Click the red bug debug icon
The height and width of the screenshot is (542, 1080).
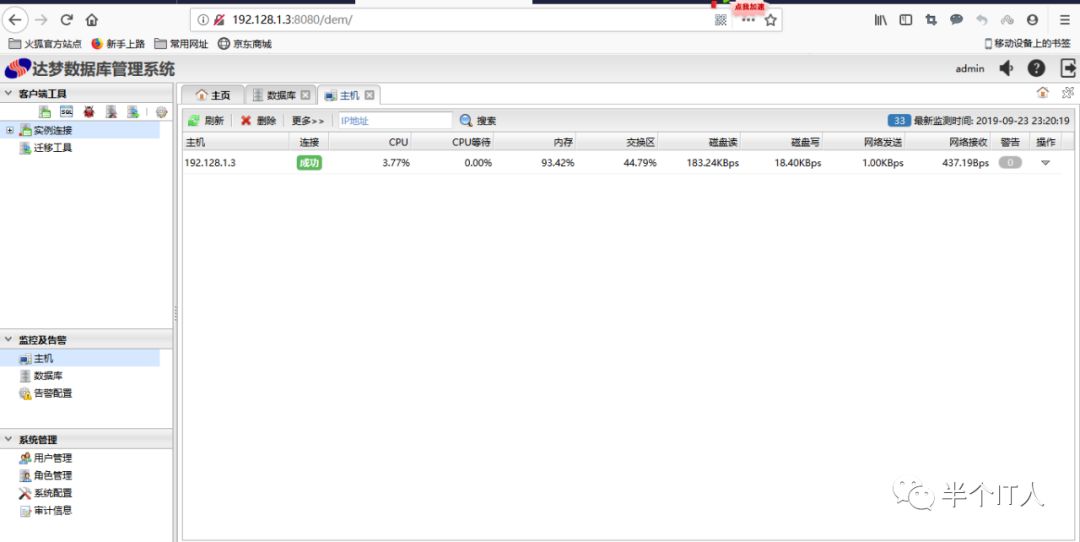tap(89, 112)
